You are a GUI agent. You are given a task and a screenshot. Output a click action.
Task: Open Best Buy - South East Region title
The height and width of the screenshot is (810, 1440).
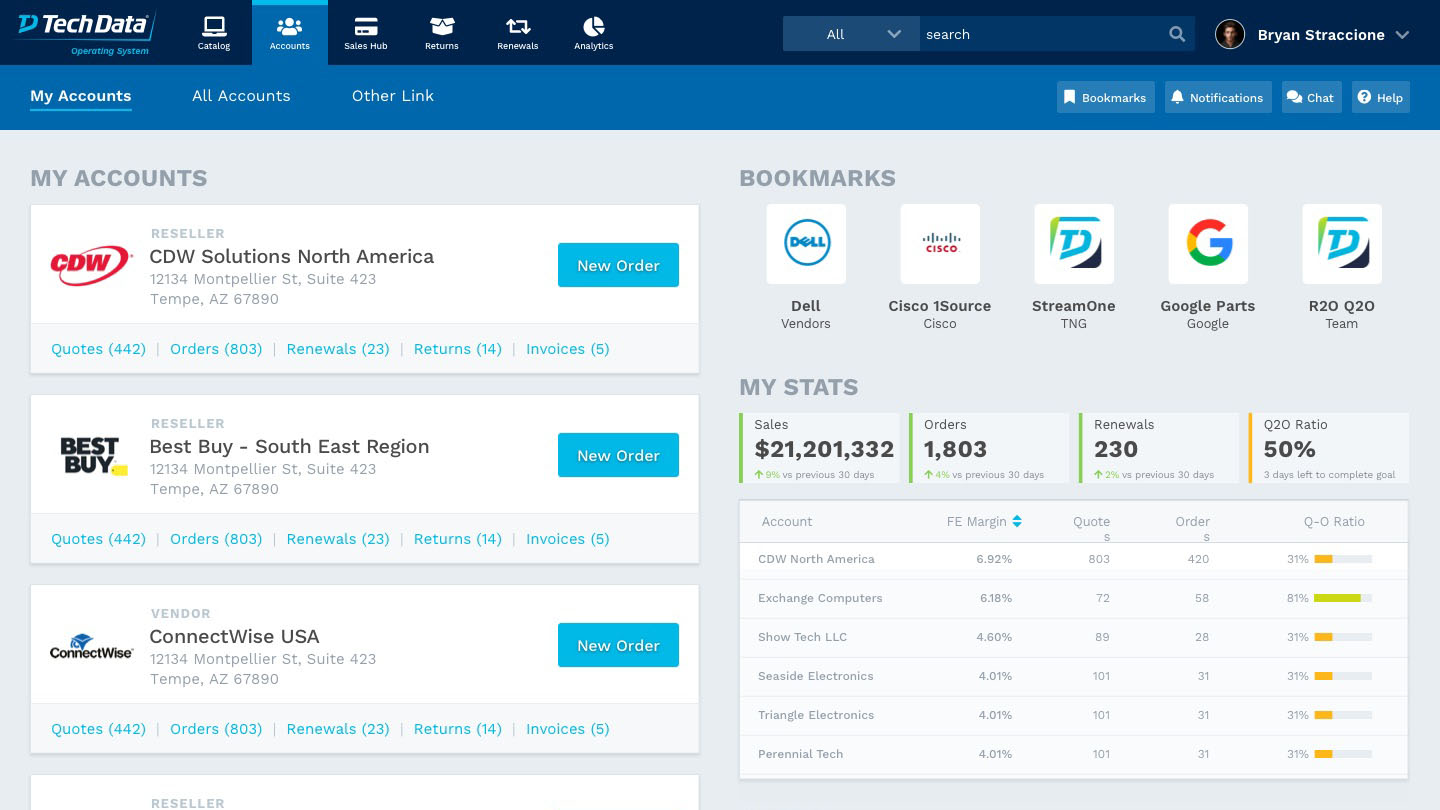(x=289, y=446)
